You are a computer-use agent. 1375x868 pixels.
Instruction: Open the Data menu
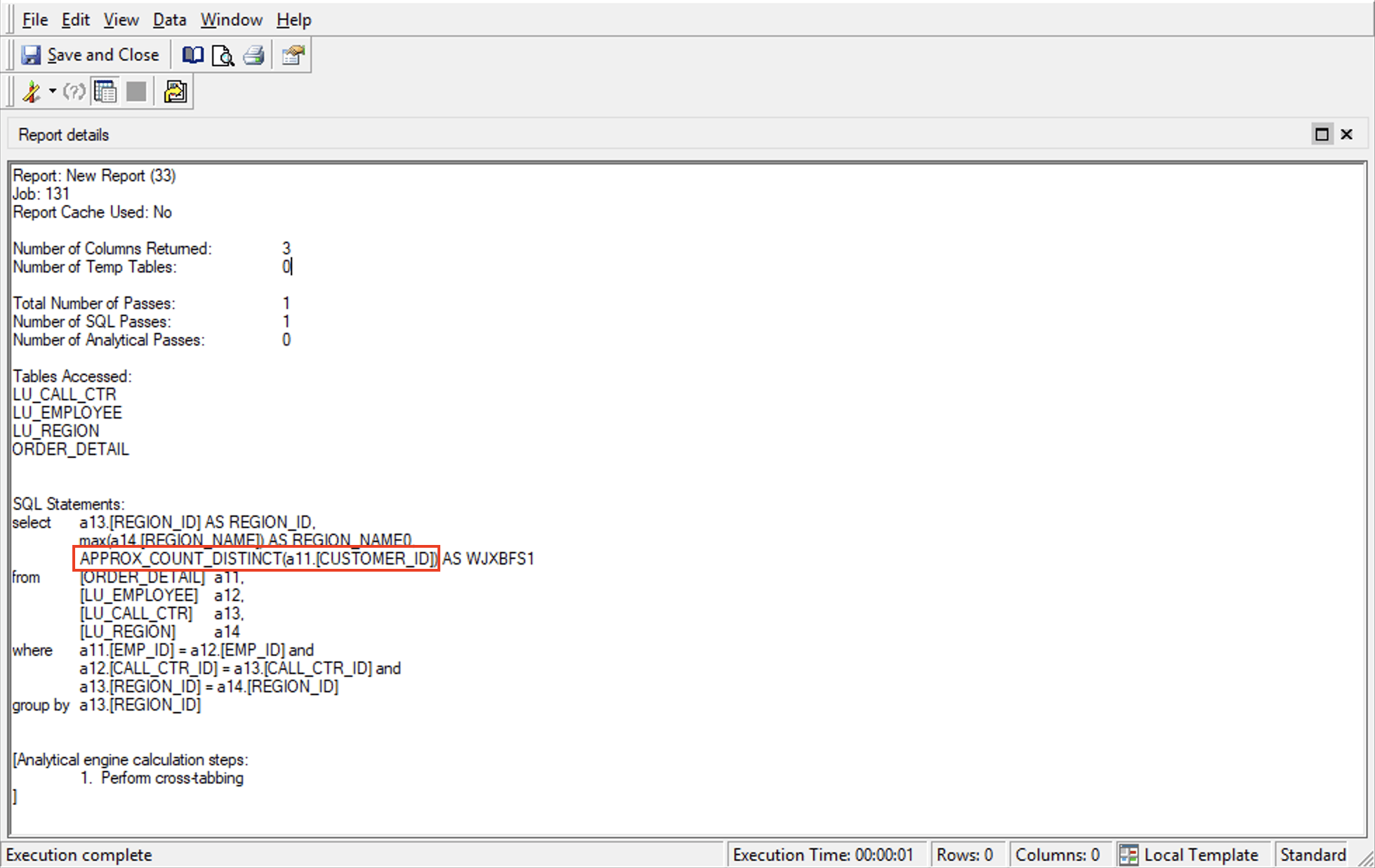pos(169,20)
